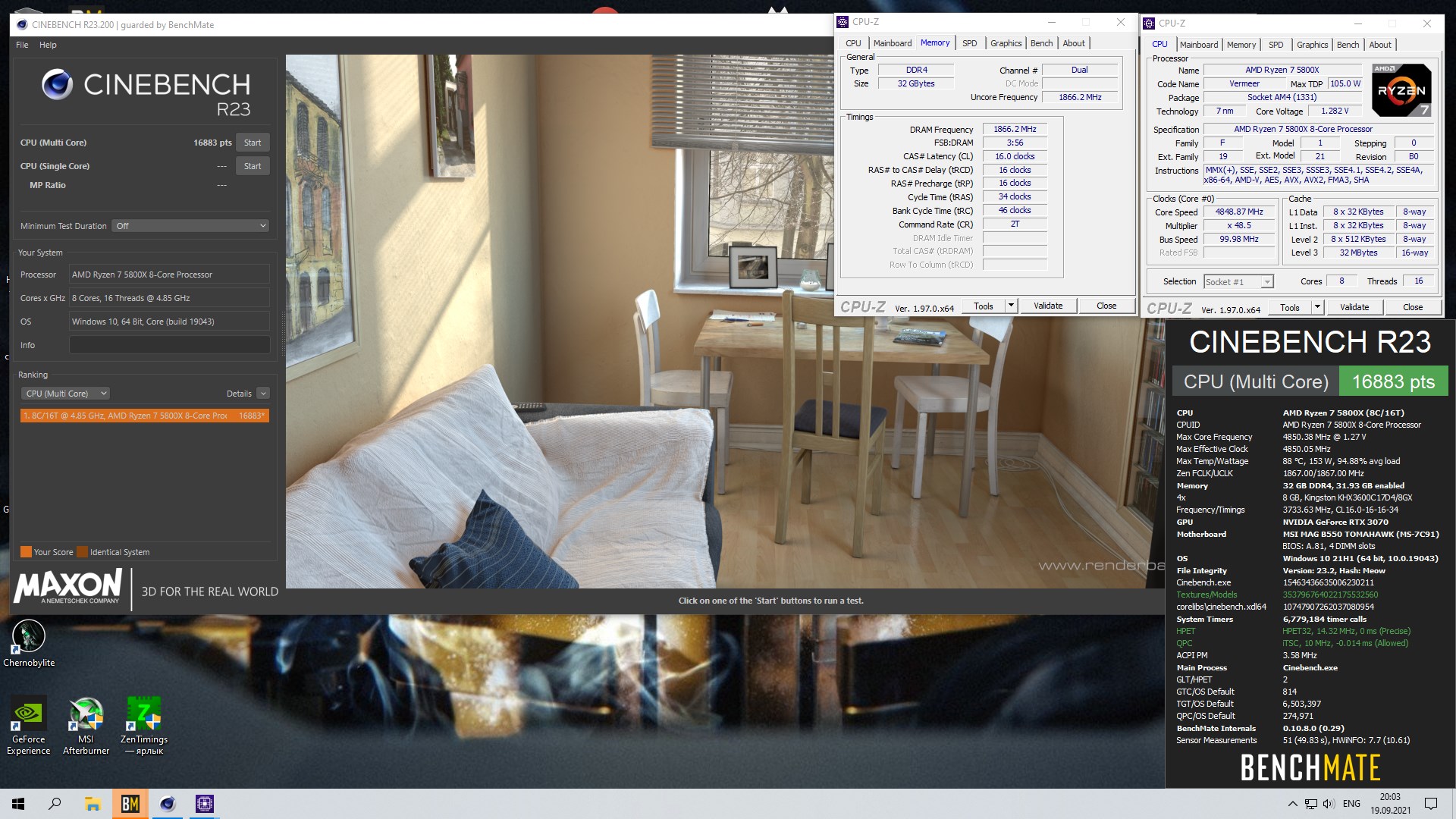
Task: Open the Minimum Test Duration dropdown
Action: tap(190, 226)
